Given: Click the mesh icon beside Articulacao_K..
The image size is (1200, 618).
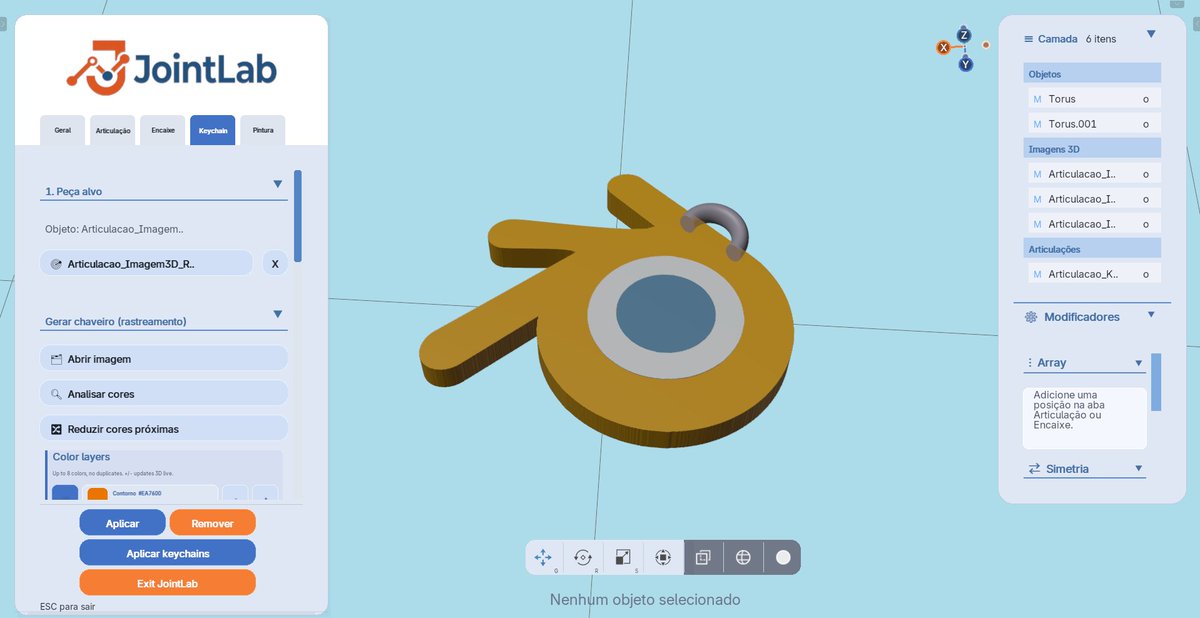Looking at the screenshot, I should (1037, 274).
